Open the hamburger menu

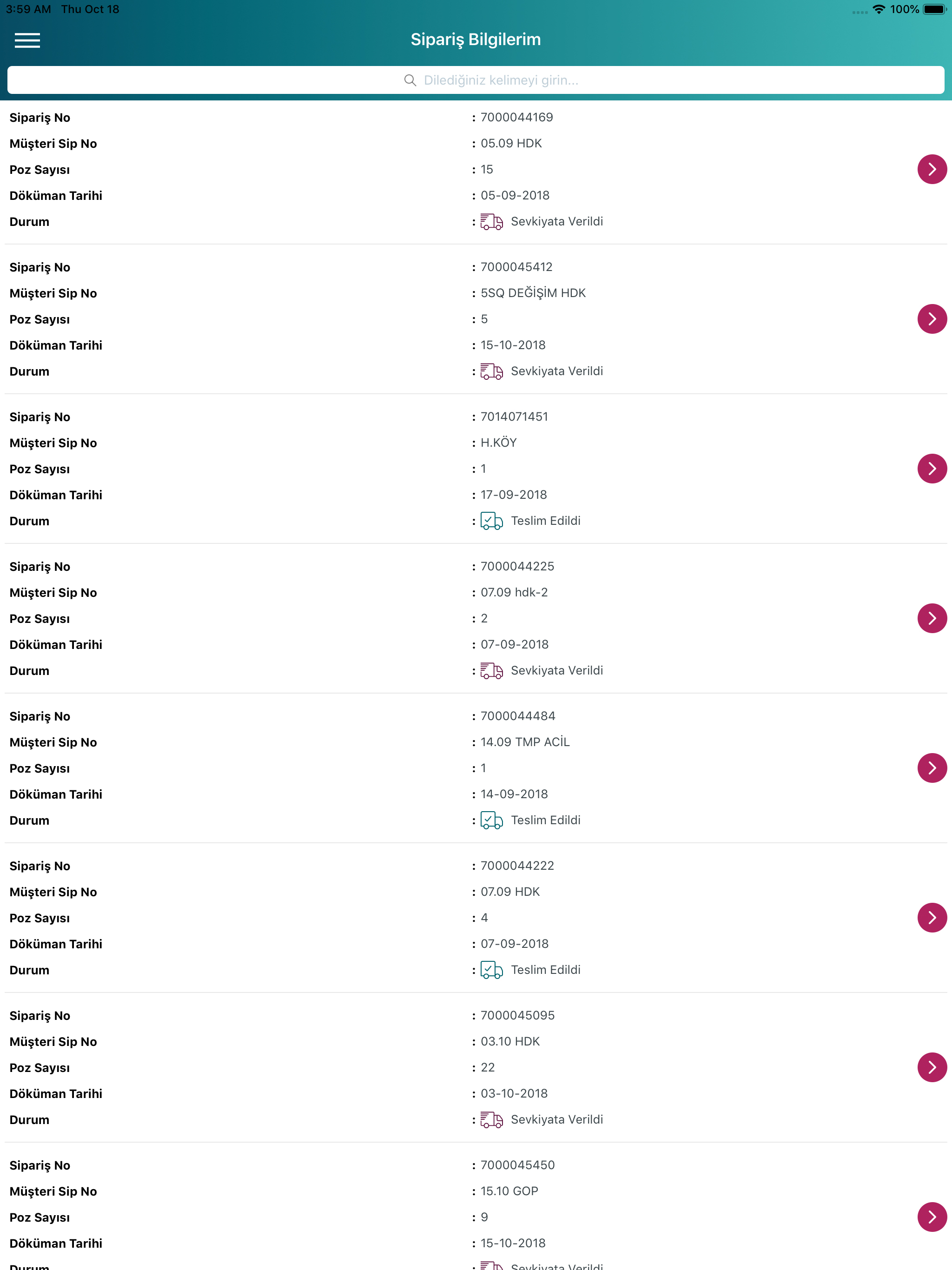coord(27,40)
